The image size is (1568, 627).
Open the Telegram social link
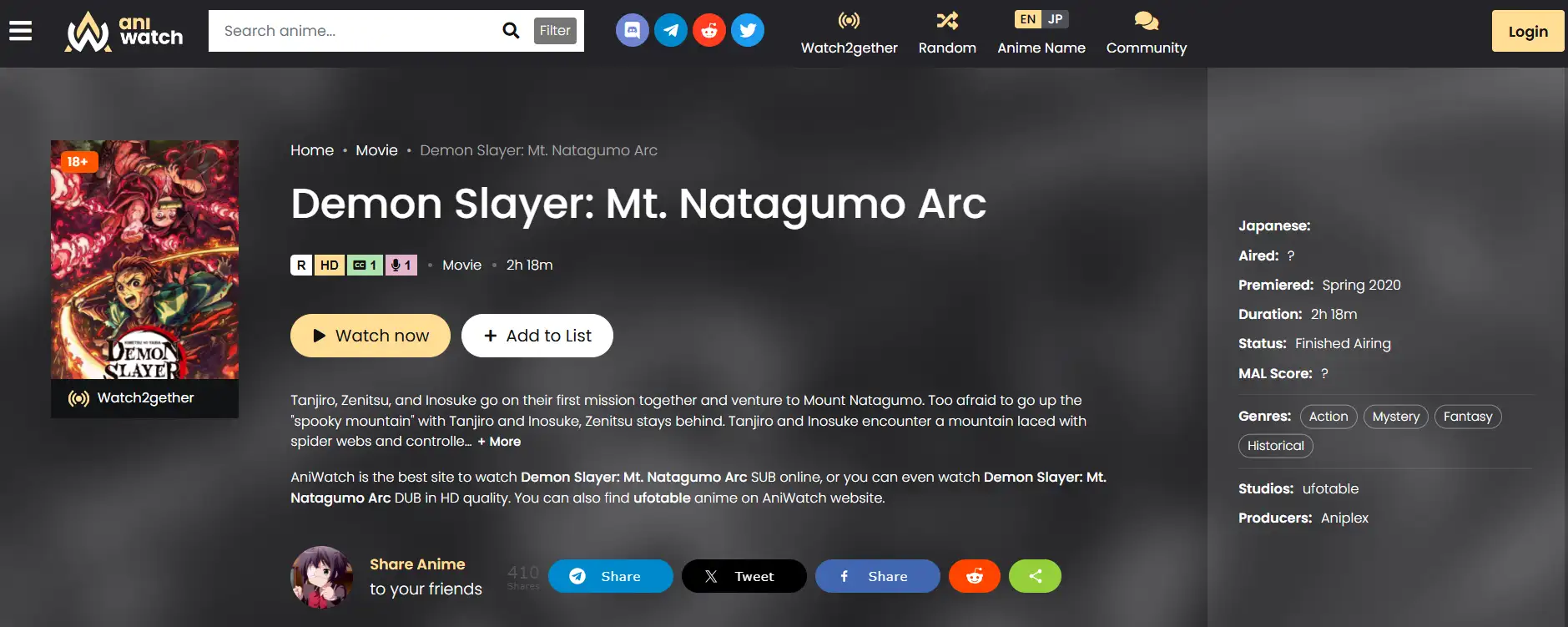coord(671,31)
